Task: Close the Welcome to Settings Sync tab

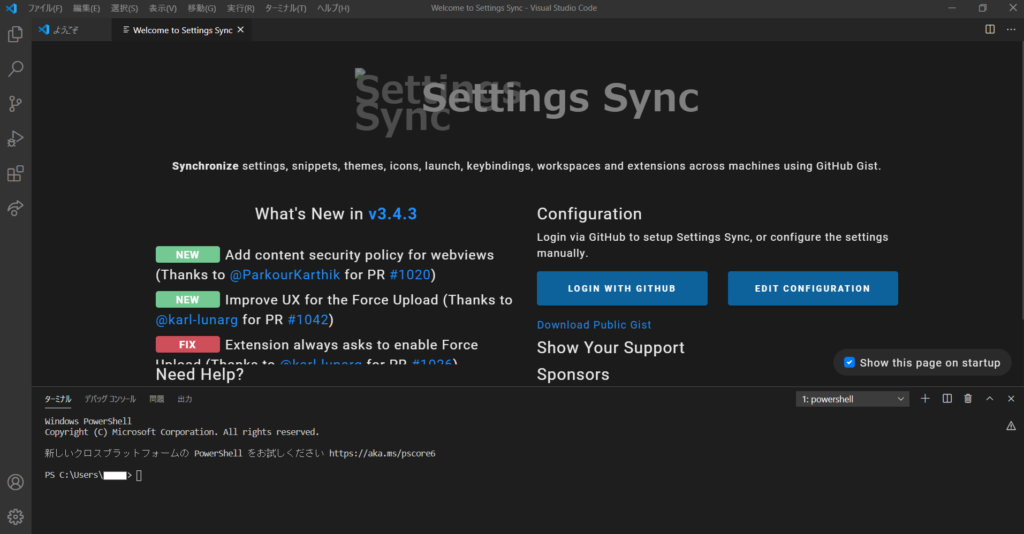Action: [240, 30]
